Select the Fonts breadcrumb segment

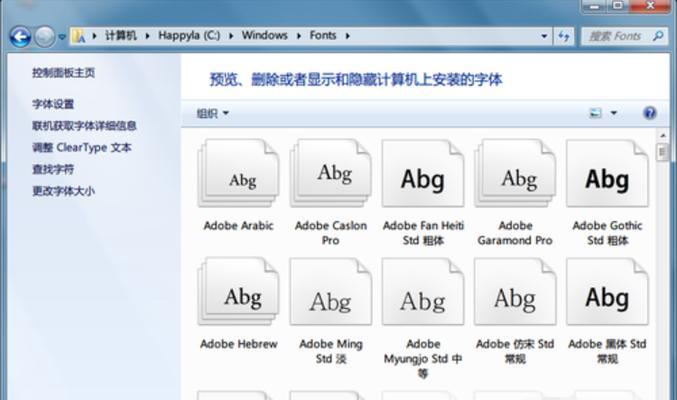tap(323, 35)
